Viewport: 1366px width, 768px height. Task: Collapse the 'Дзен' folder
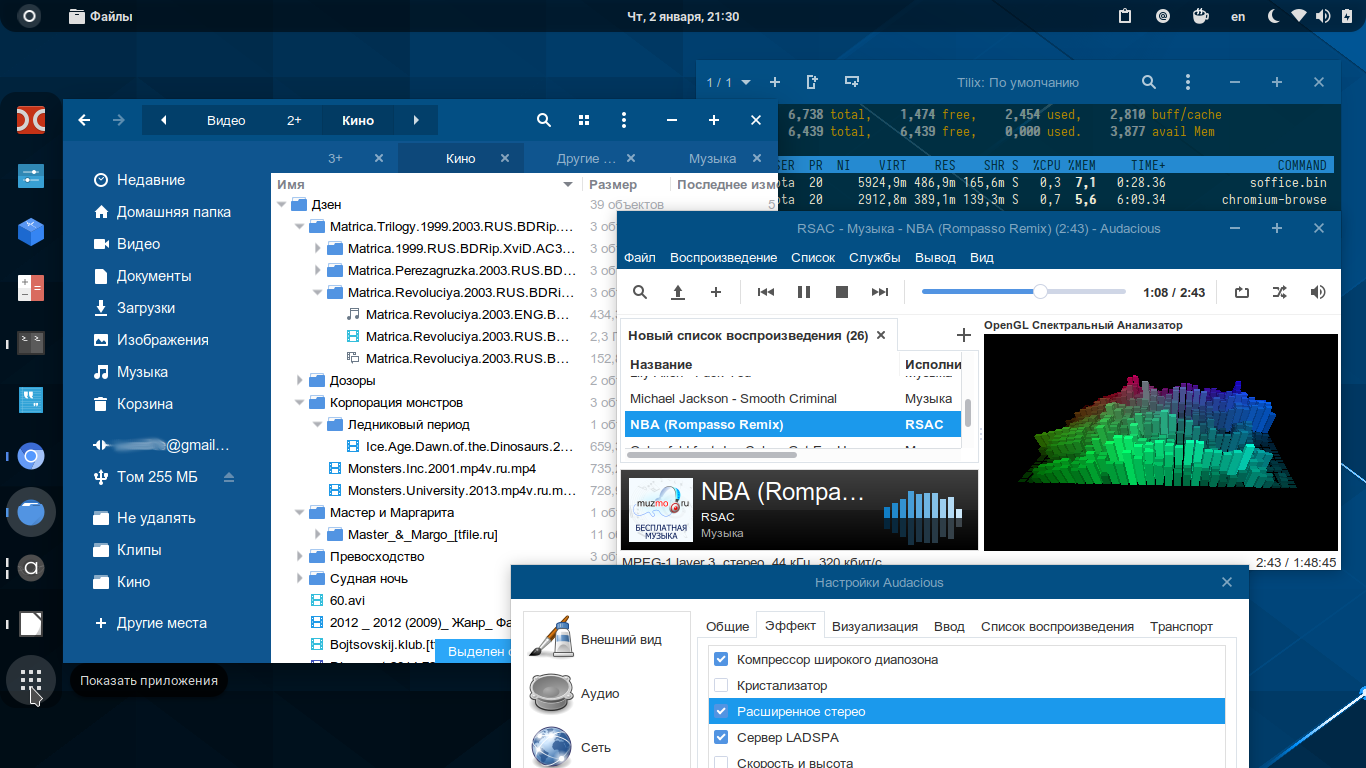pyautogui.click(x=282, y=204)
